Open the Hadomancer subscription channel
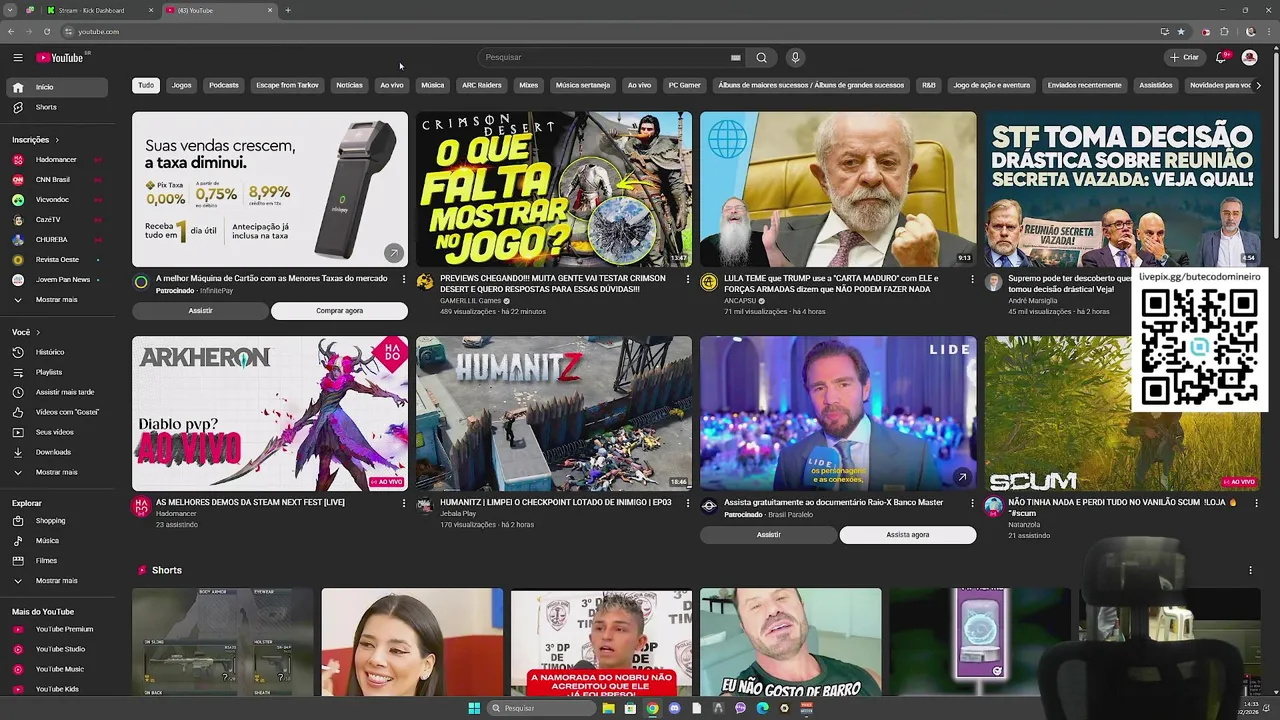The width and height of the screenshot is (1280, 720). (x=59, y=159)
